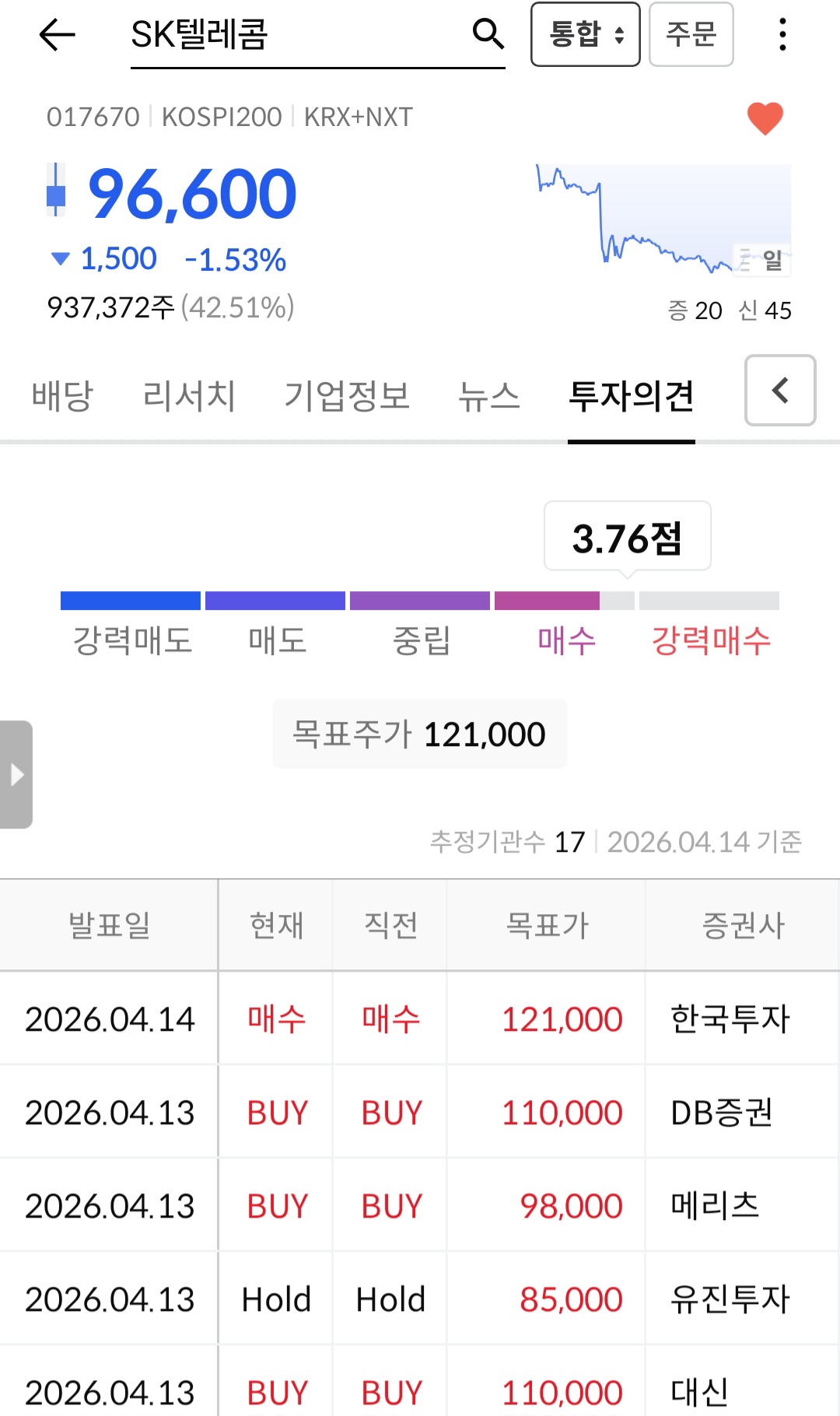
Task: Tap the blue down-triangle price change icon
Action: 60,259
